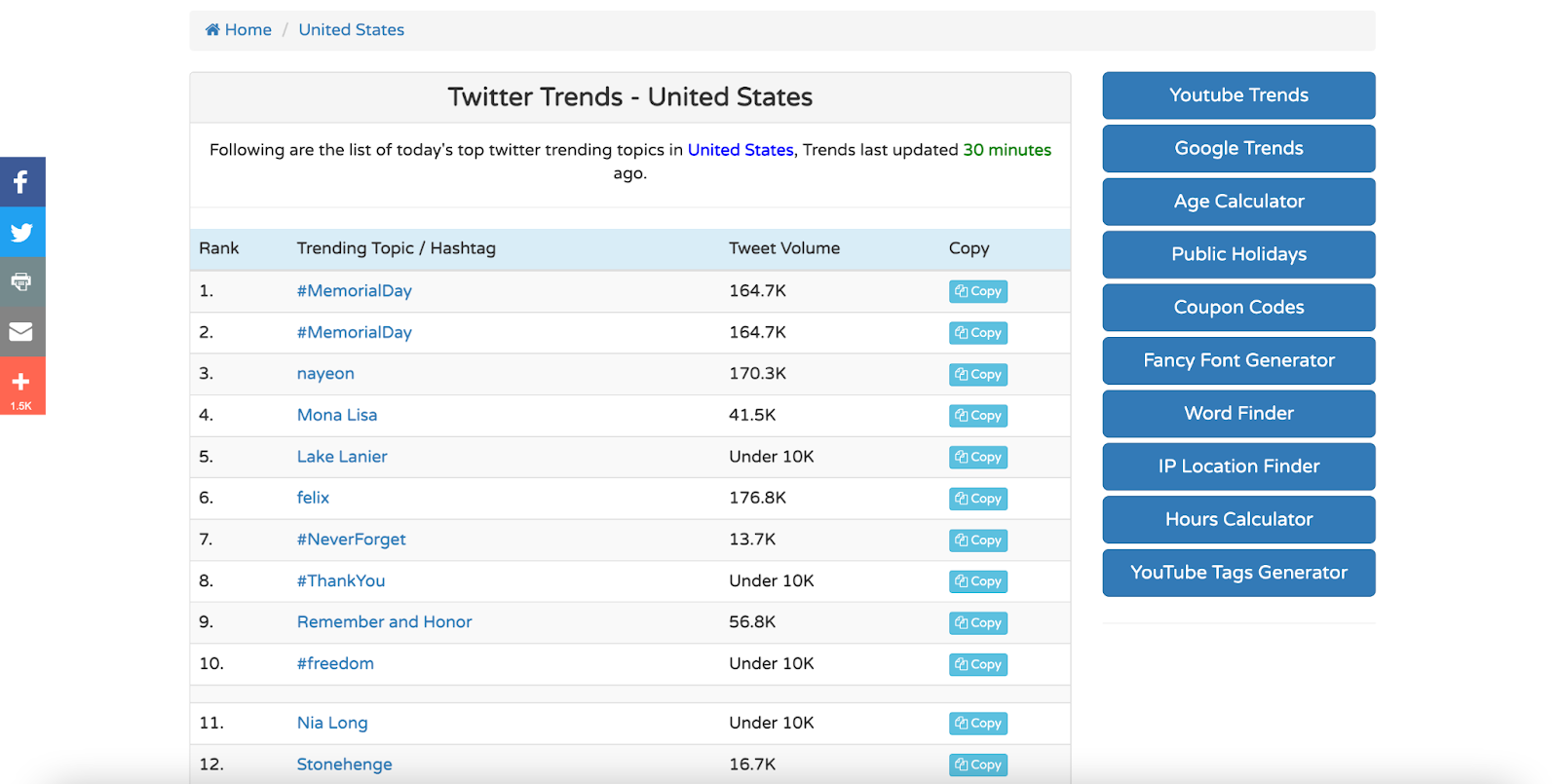Click the 13.7K tweet volume value
Image resolution: width=1559 pixels, height=784 pixels.
point(752,540)
